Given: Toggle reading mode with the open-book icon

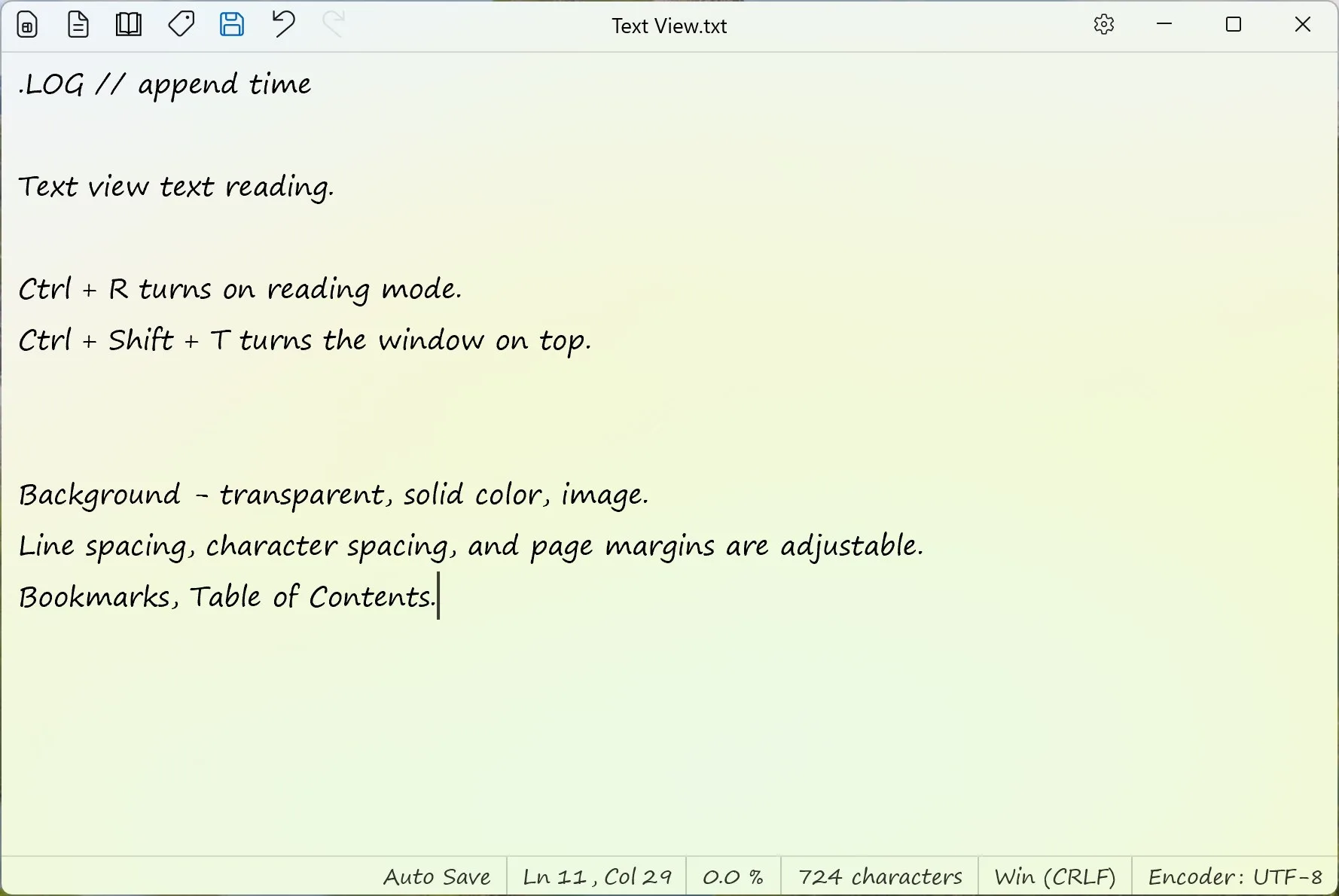Looking at the screenshot, I should (x=129, y=25).
